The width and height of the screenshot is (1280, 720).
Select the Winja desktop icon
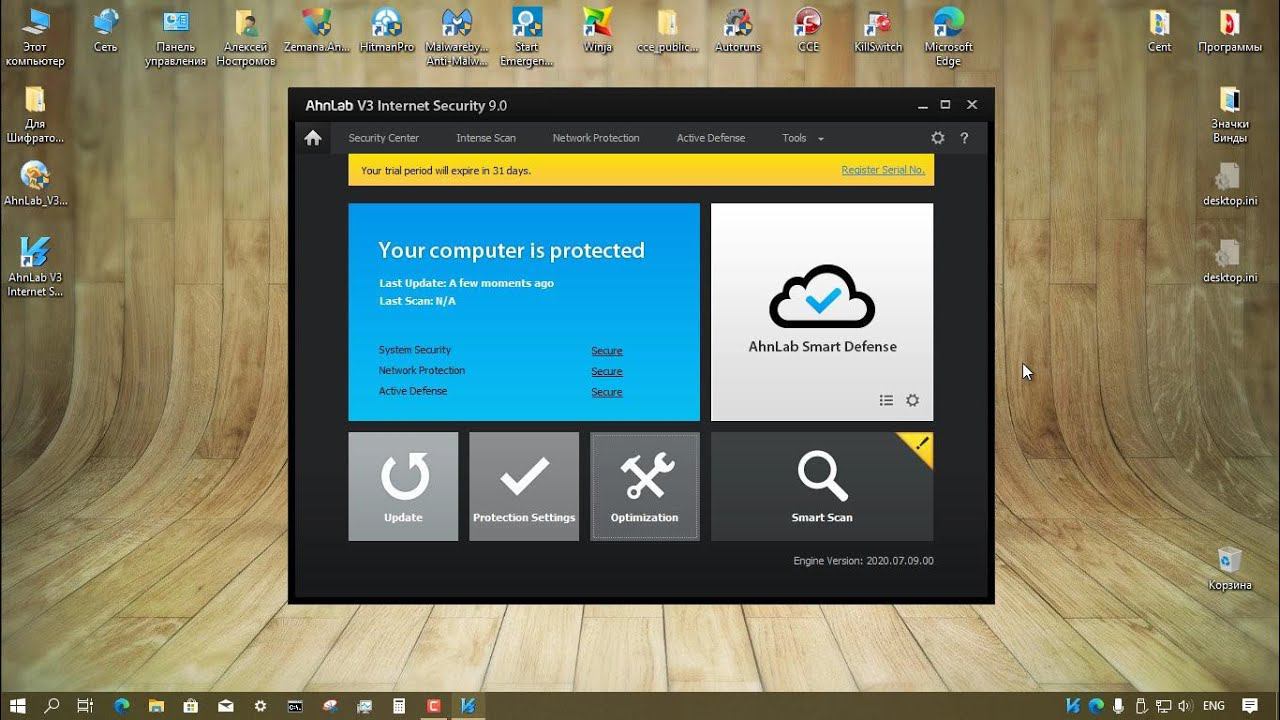coord(597,32)
